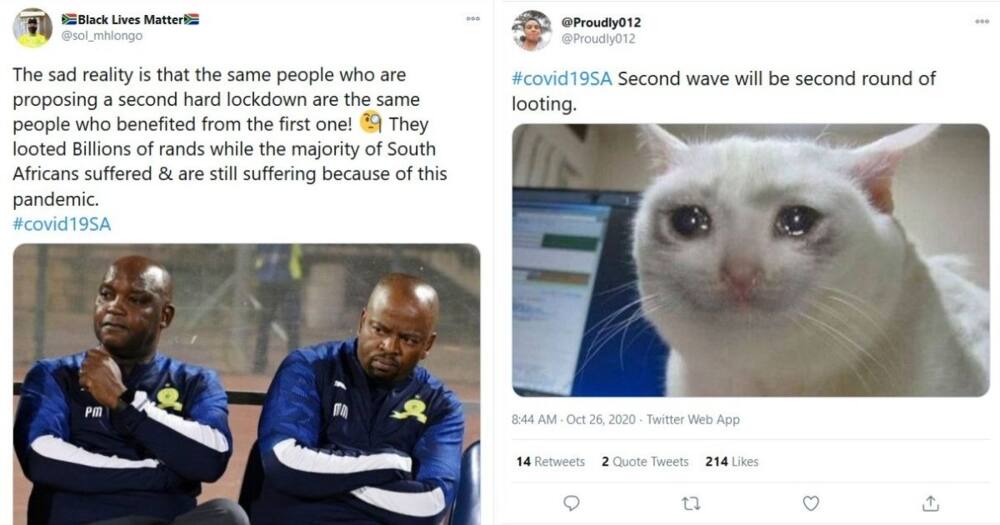Click the @sol_mhlongo handle
This screenshot has width=1000, height=525.
(102, 36)
